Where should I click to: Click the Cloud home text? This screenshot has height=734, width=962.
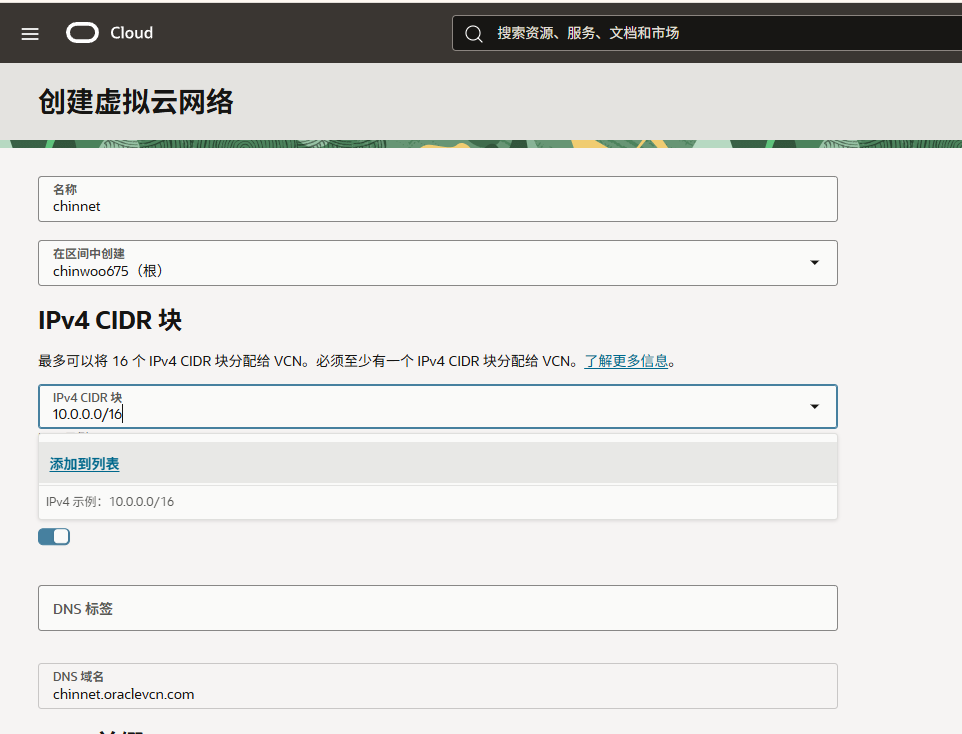(131, 33)
